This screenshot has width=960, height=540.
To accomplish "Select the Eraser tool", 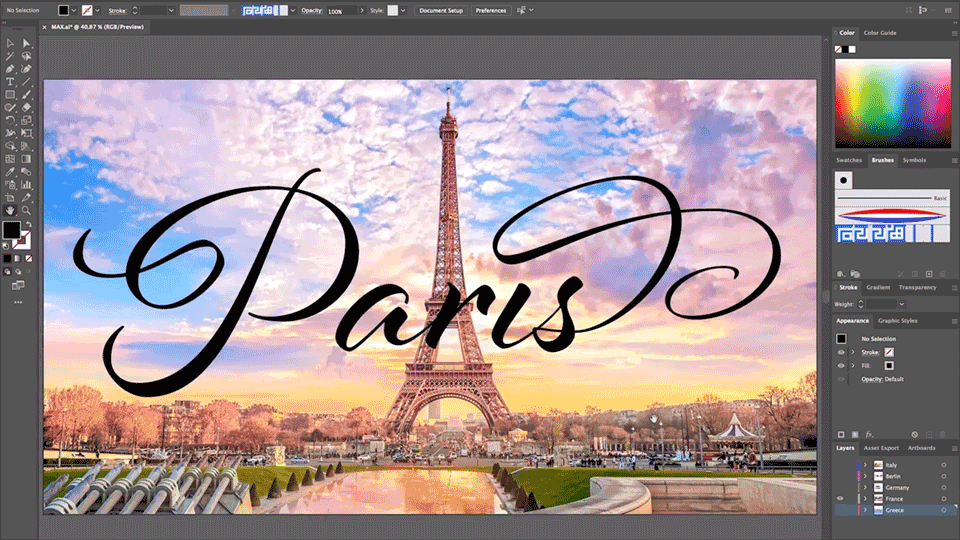I will (x=26, y=108).
